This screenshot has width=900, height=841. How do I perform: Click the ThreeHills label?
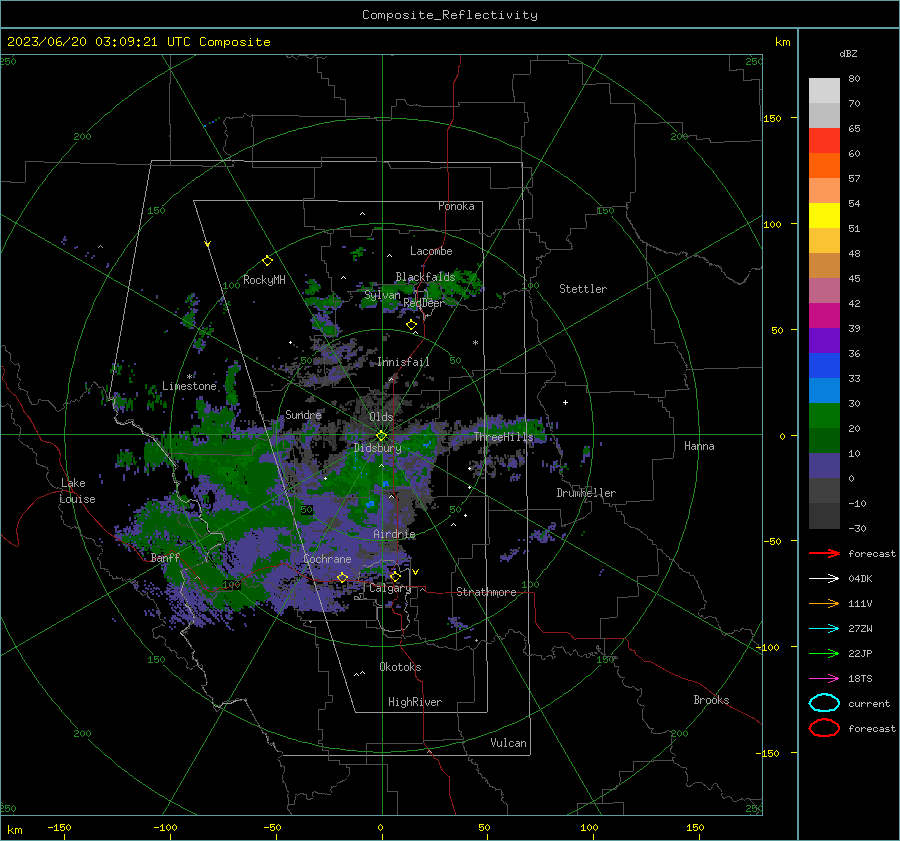[x=503, y=437]
